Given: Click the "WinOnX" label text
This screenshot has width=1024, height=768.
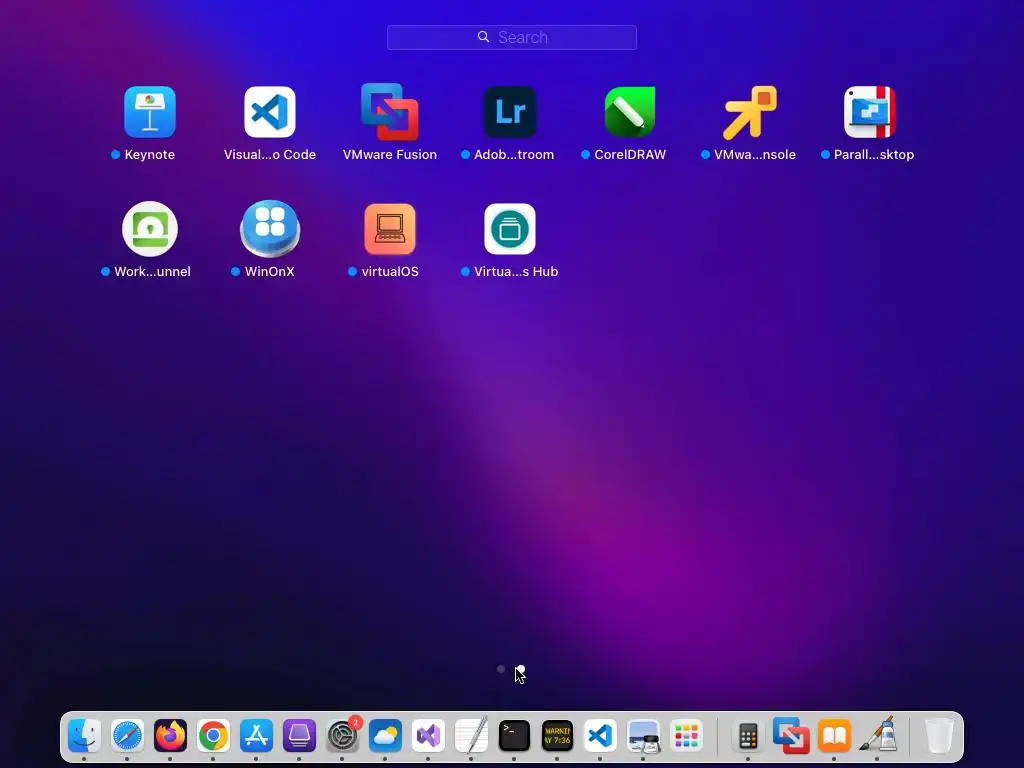Looking at the screenshot, I should point(270,272).
